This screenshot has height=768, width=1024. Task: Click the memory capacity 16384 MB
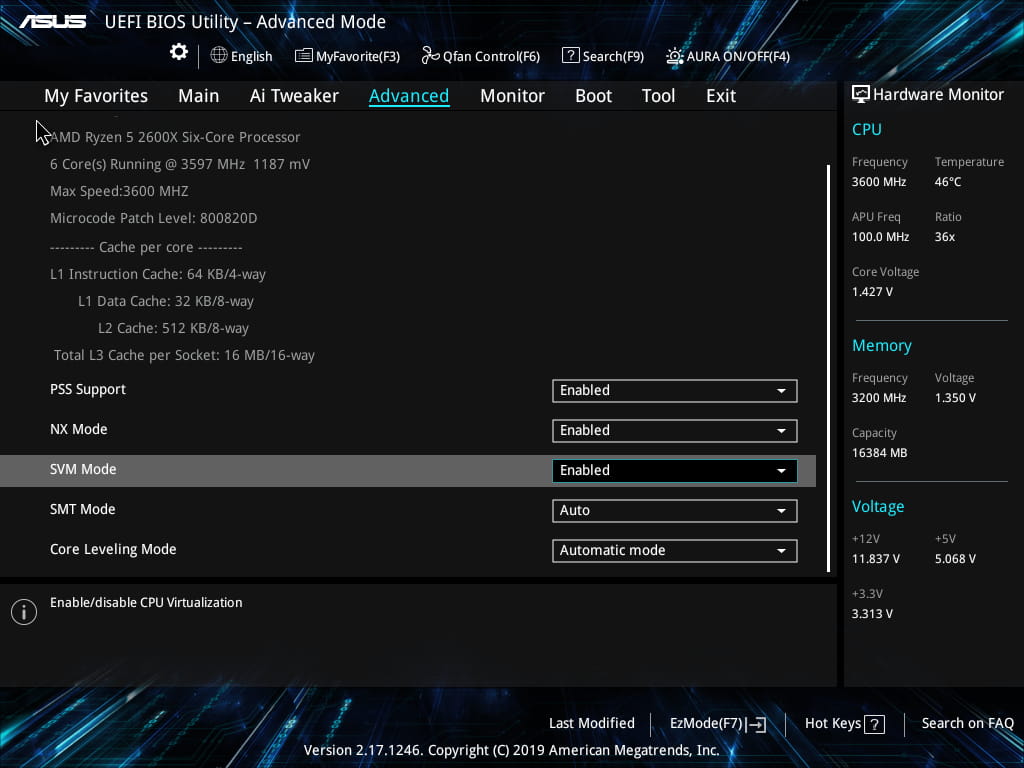pyautogui.click(x=879, y=453)
